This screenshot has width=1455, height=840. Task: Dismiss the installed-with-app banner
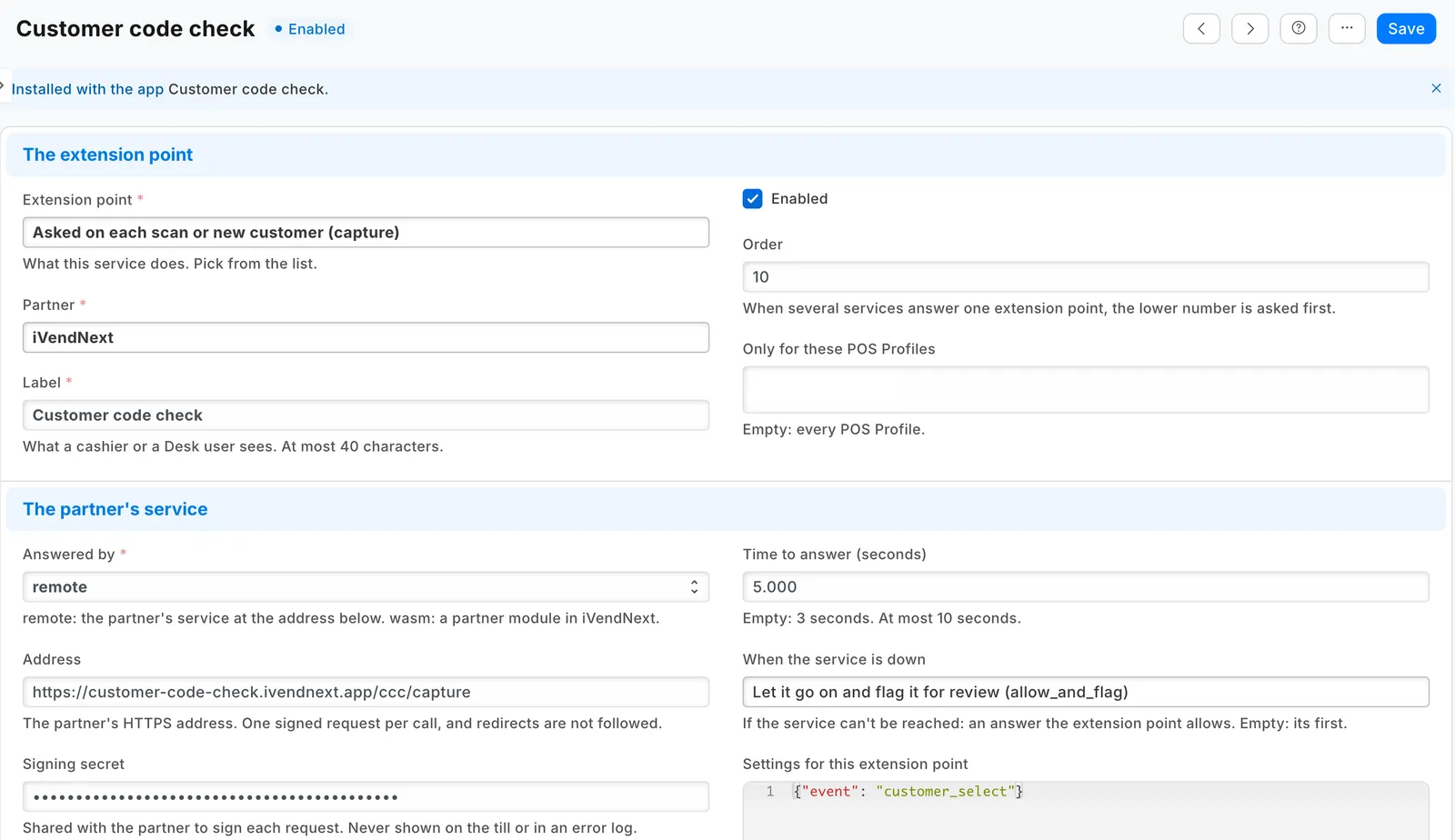coord(1436,88)
